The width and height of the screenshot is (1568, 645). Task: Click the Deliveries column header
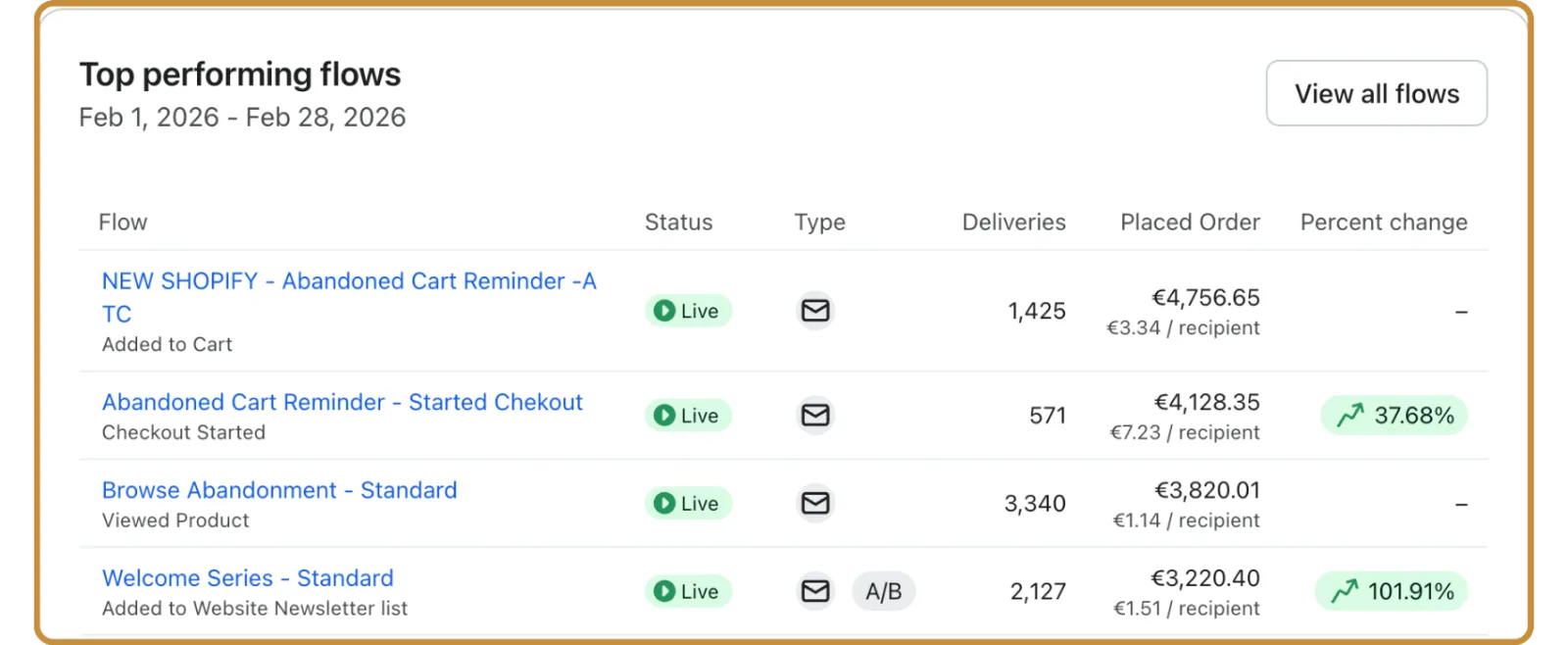pos(1013,223)
